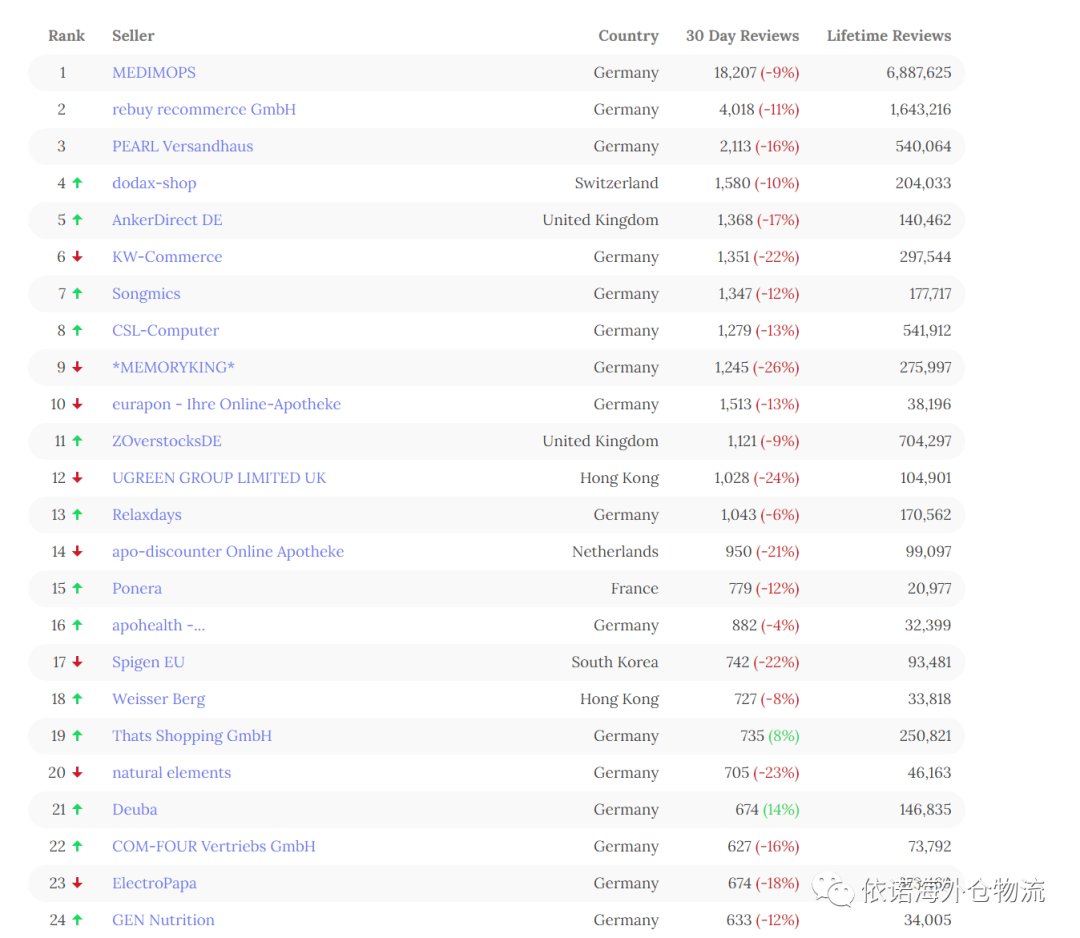Select the France country cell
Viewport: 1080px width, 938px height.
pyautogui.click(x=634, y=588)
